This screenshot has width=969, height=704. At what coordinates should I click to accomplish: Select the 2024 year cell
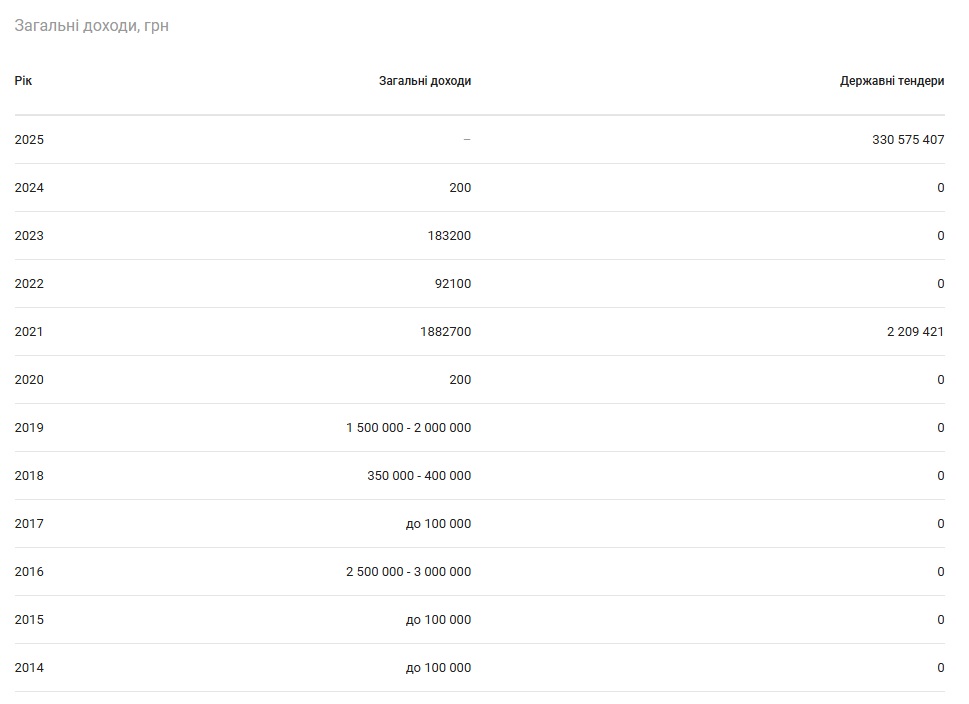point(29,188)
